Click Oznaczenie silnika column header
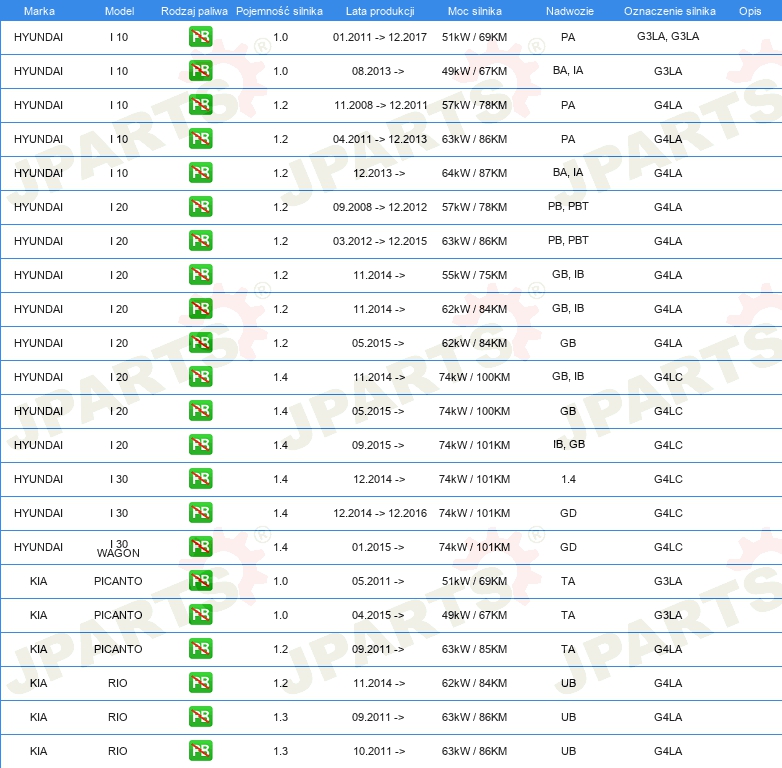The width and height of the screenshot is (782, 768). click(669, 11)
